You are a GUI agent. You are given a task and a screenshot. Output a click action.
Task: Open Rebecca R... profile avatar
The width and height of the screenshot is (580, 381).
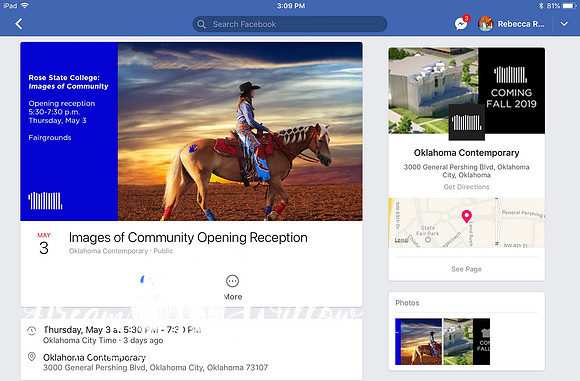click(485, 24)
